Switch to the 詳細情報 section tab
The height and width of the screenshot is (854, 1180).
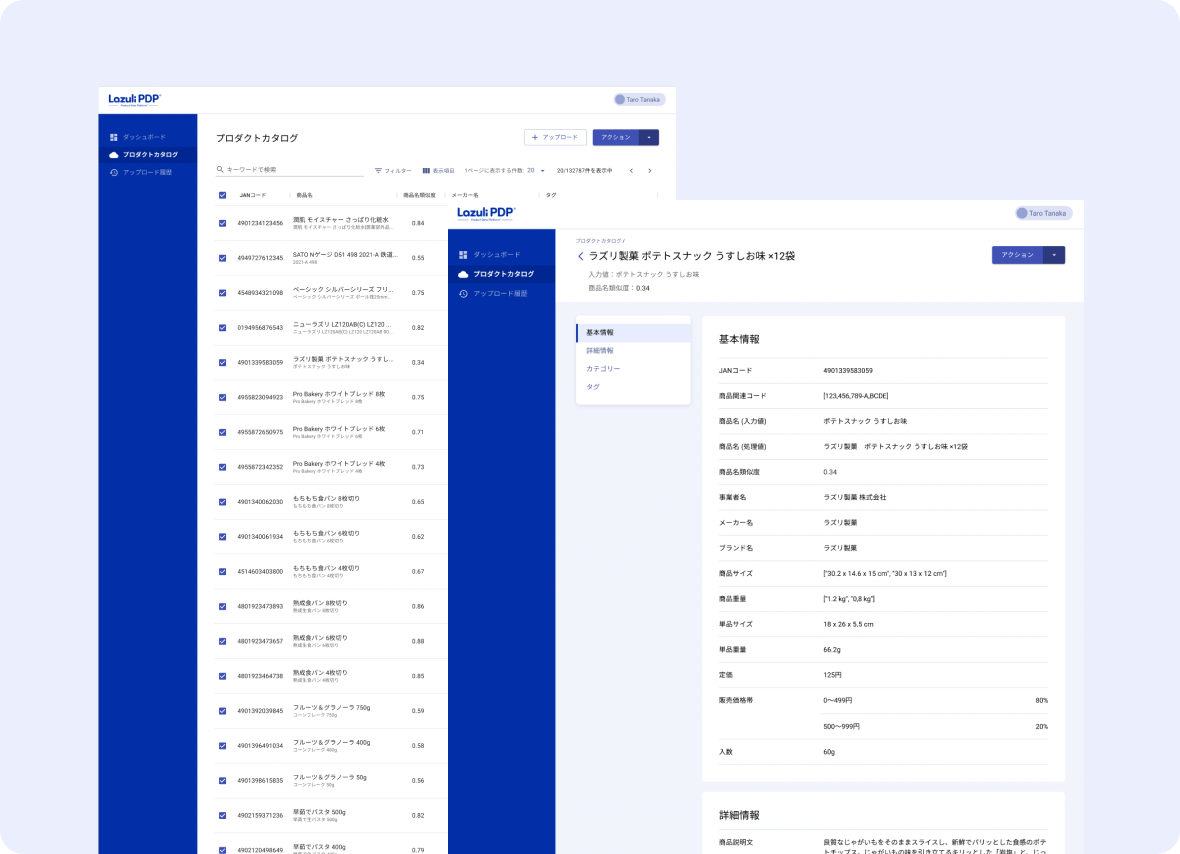coord(600,351)
